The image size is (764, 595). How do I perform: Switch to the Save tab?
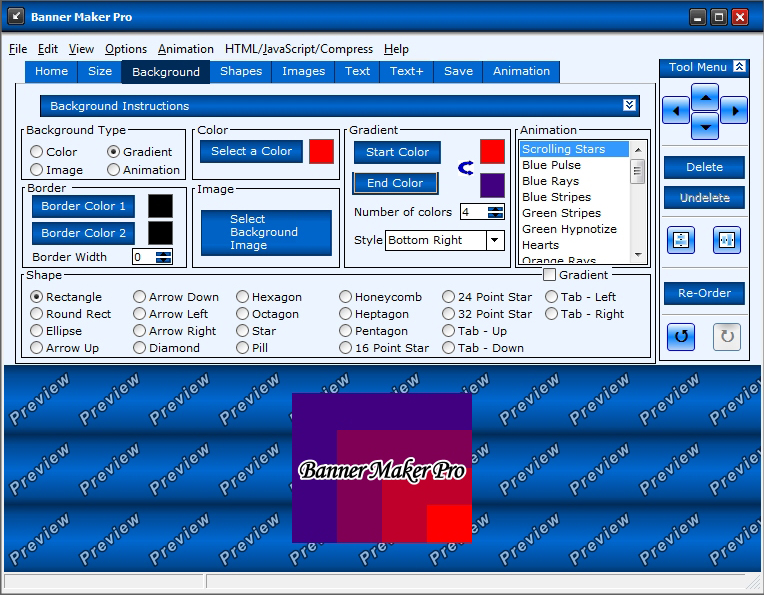[458, 71]
